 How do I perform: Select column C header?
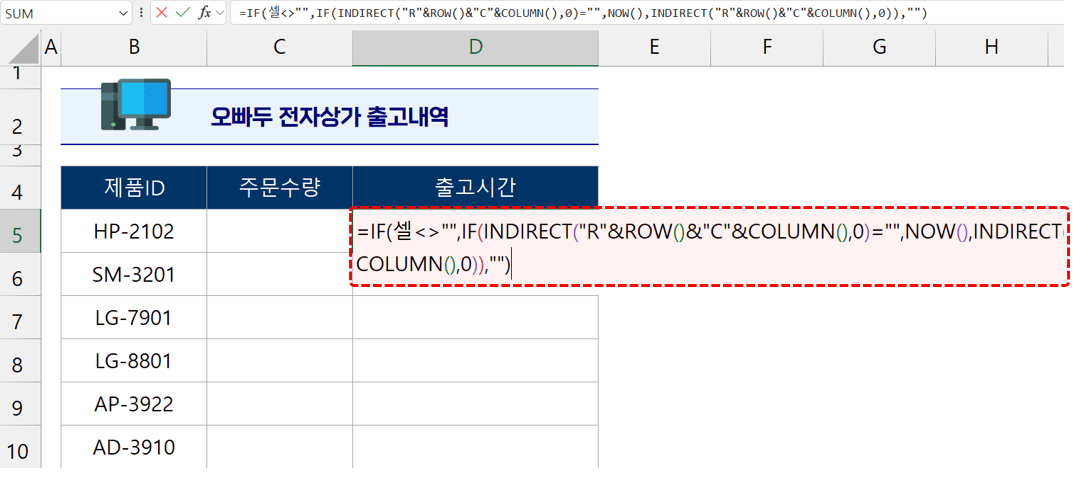point(279,46)
